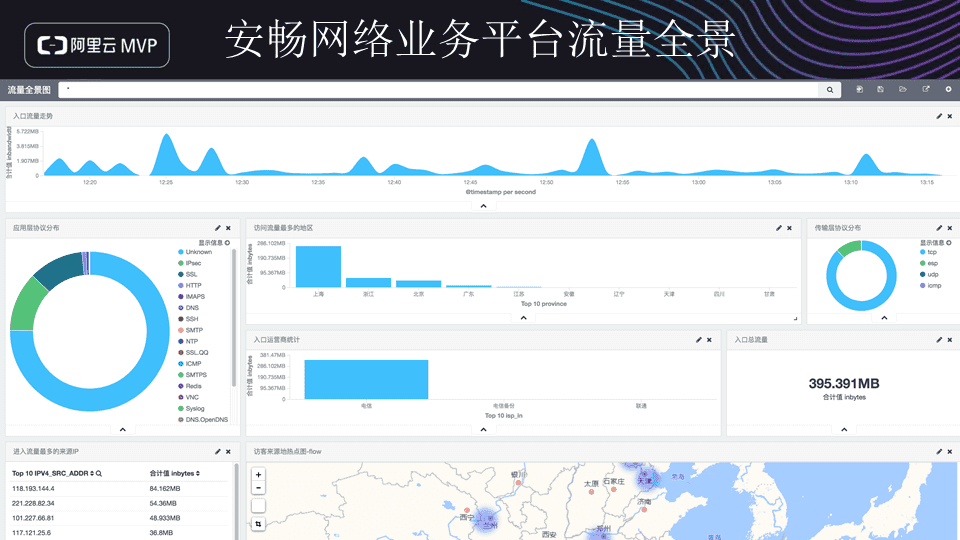This screenshot has width=960, height=540.
Task: Select the SMTP legend item
Action: (190, 330)
